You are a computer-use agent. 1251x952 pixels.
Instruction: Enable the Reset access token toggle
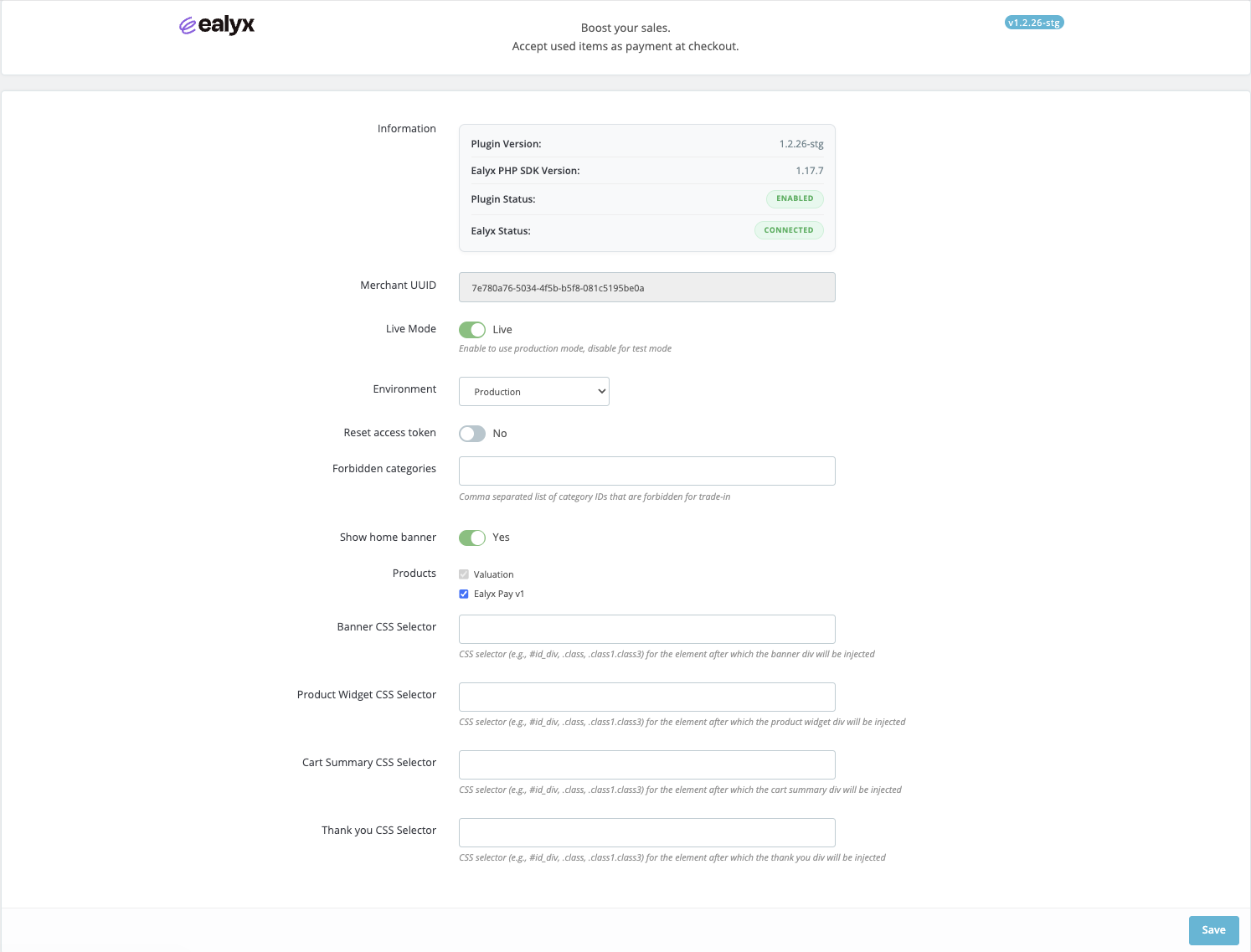tap(472, 434)
